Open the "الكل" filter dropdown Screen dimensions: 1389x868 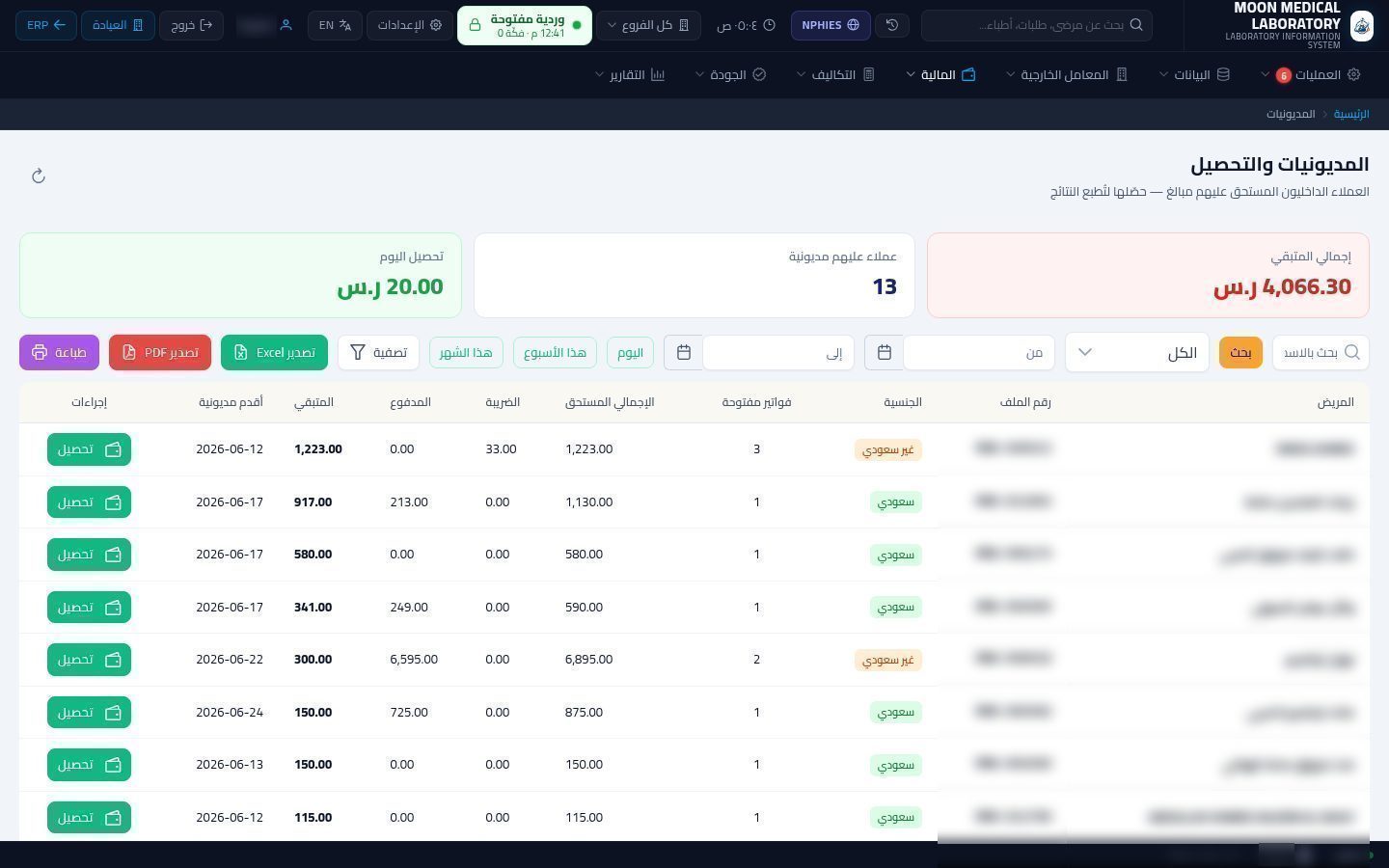1137,353
